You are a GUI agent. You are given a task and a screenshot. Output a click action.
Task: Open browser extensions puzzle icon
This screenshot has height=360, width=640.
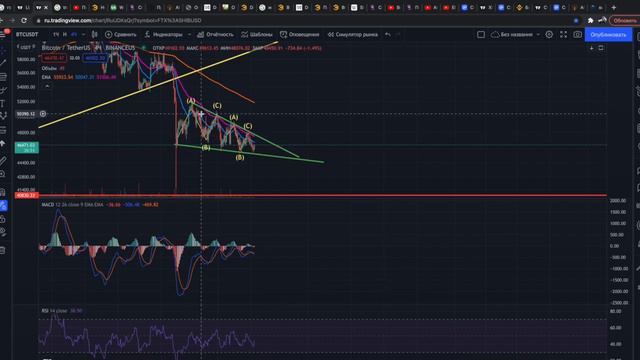click(590, 20)
